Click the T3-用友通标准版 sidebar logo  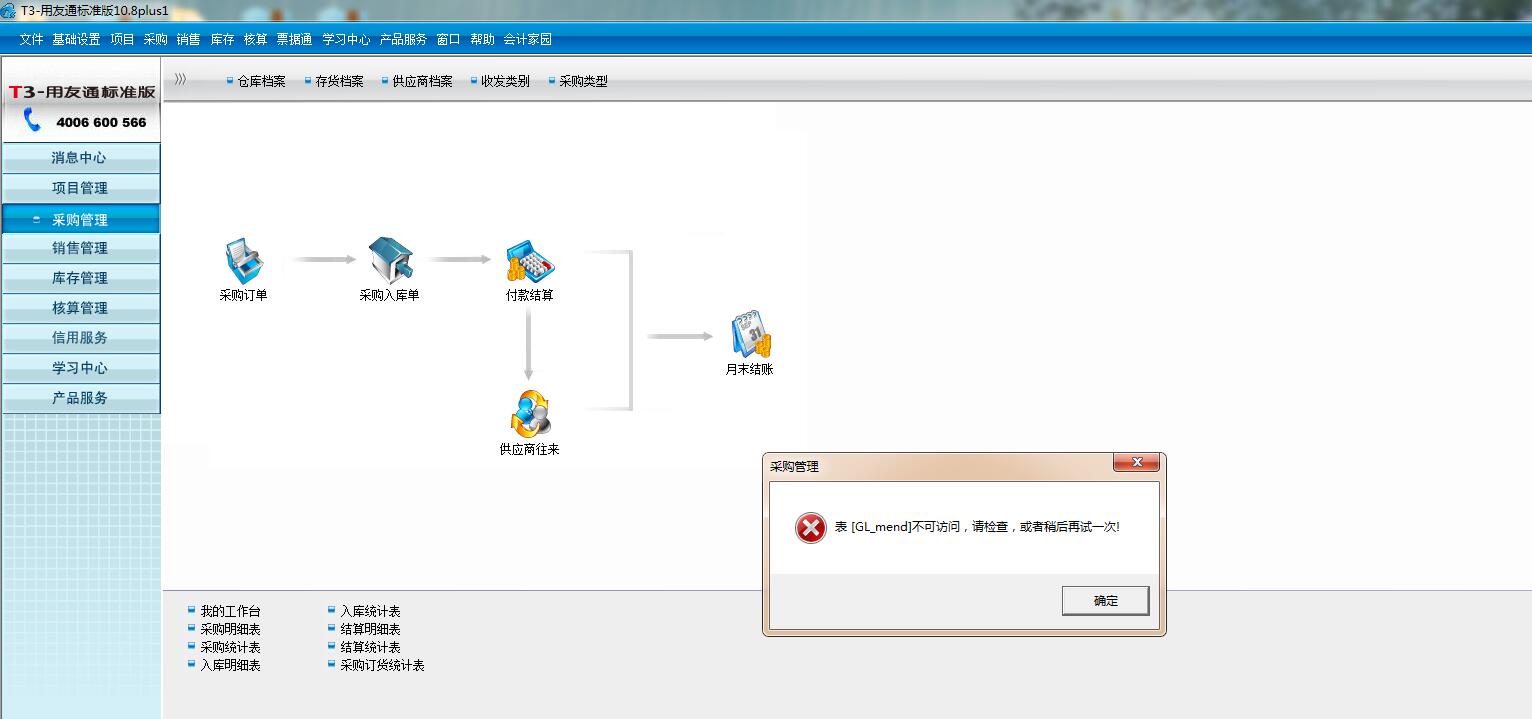click(x=82, y=92)
